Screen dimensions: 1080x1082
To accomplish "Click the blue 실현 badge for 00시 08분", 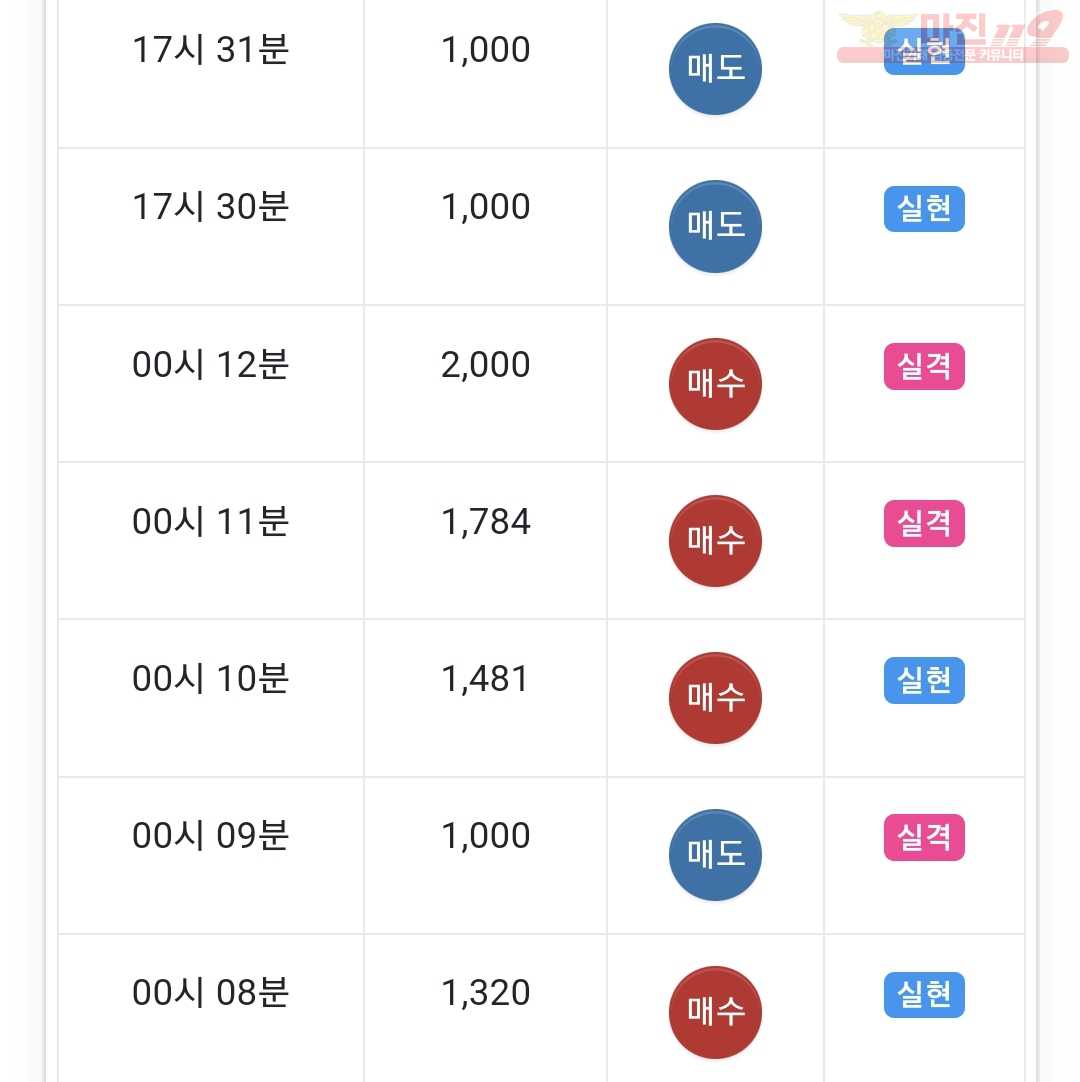I will click(x=924, y=994).
